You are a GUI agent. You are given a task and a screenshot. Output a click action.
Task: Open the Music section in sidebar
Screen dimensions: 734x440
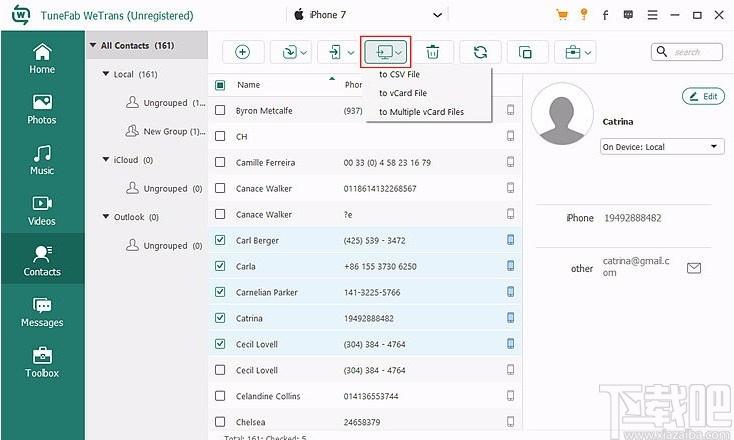pos(42,160)
